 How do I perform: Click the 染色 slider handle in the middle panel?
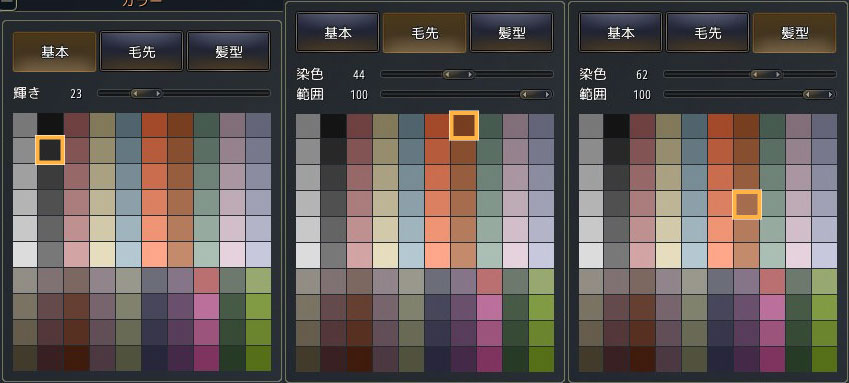point(459,74)
